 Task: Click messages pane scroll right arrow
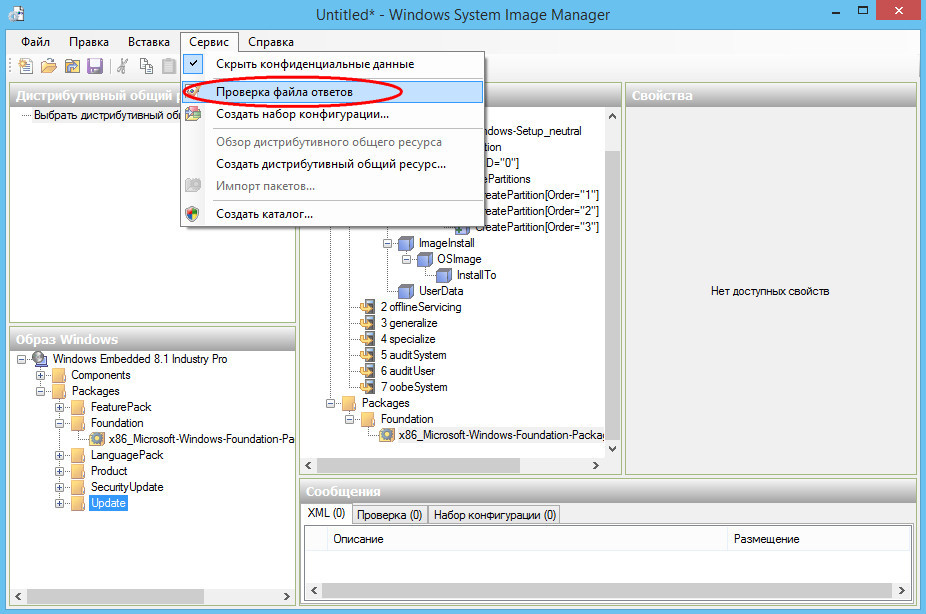point(902,590)
